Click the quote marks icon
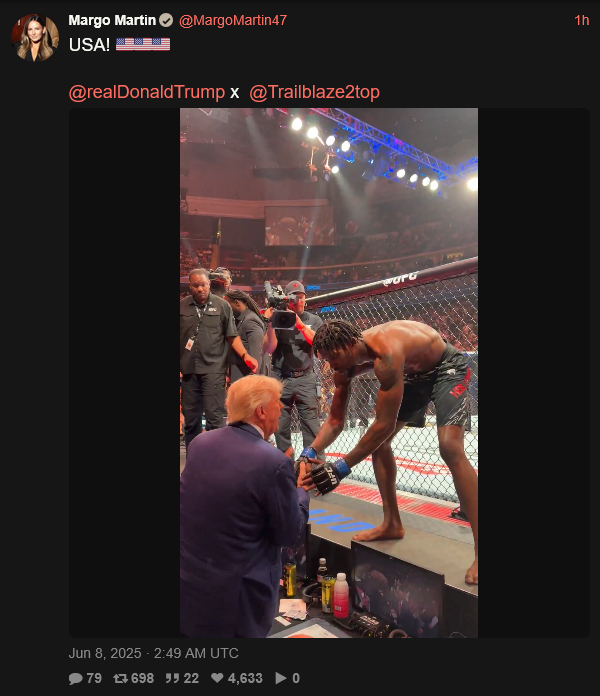 (172, 678)
